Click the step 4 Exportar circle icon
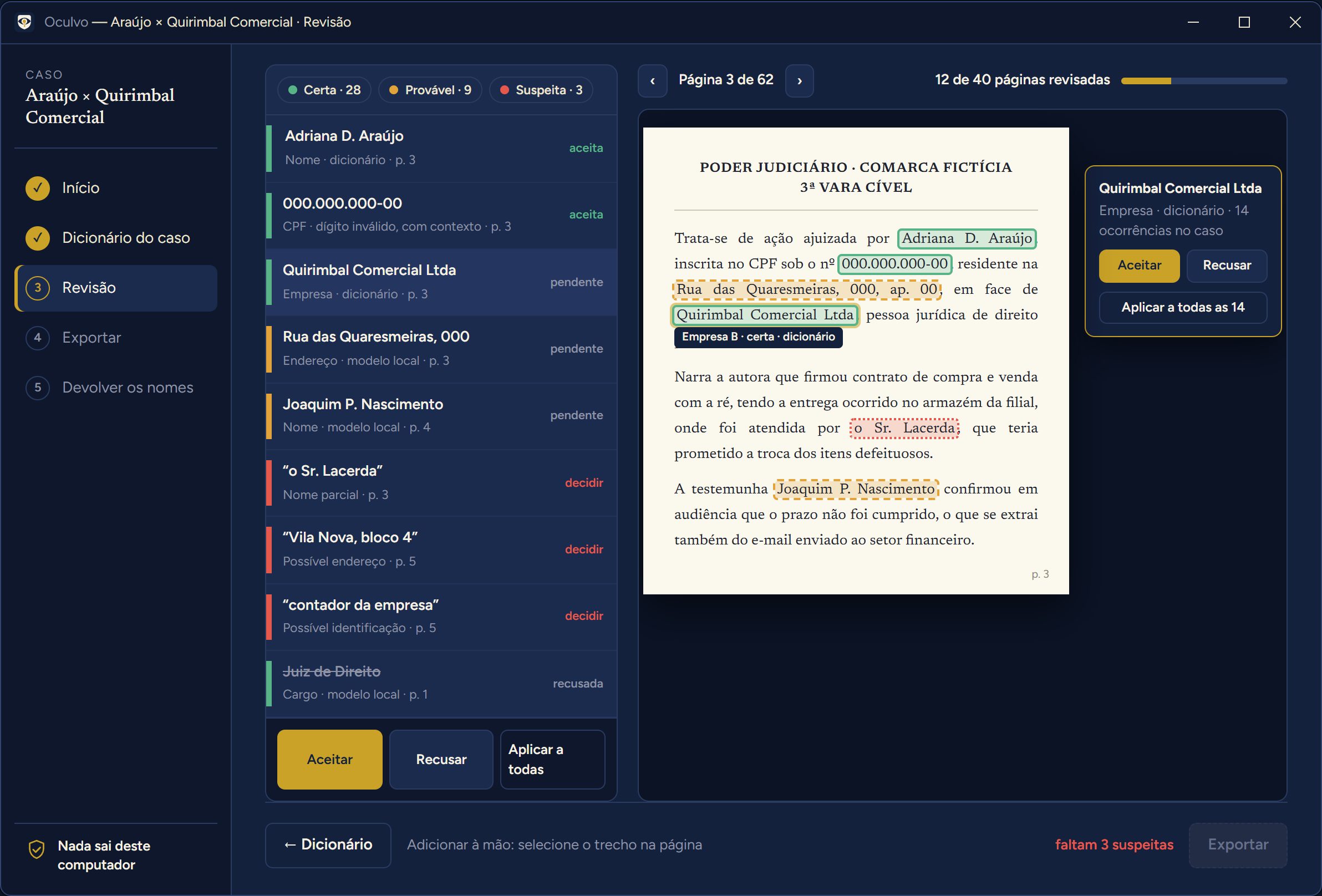The image size is (1322, 896). point(38,337)
